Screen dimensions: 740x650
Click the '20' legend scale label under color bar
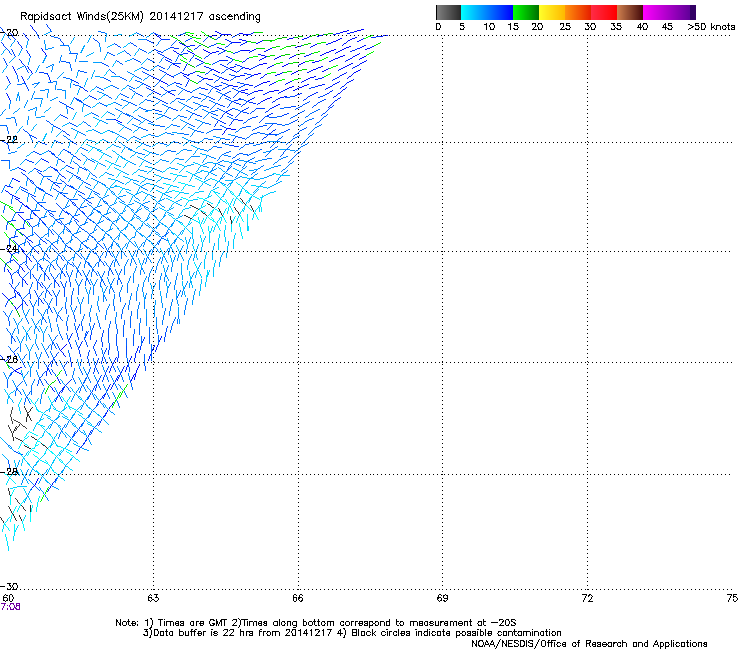(x=537, y=27)
